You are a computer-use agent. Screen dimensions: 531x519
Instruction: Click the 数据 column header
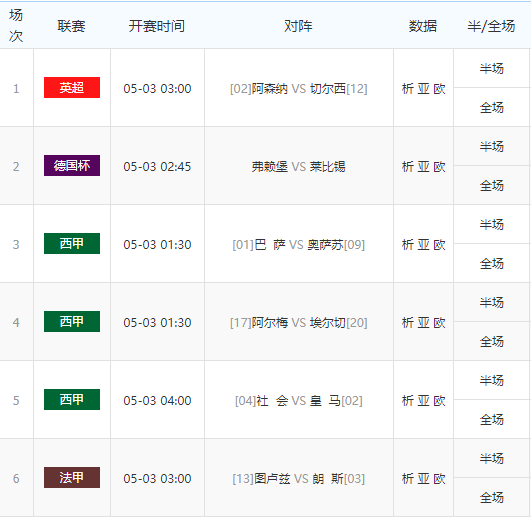coord(423,26)
